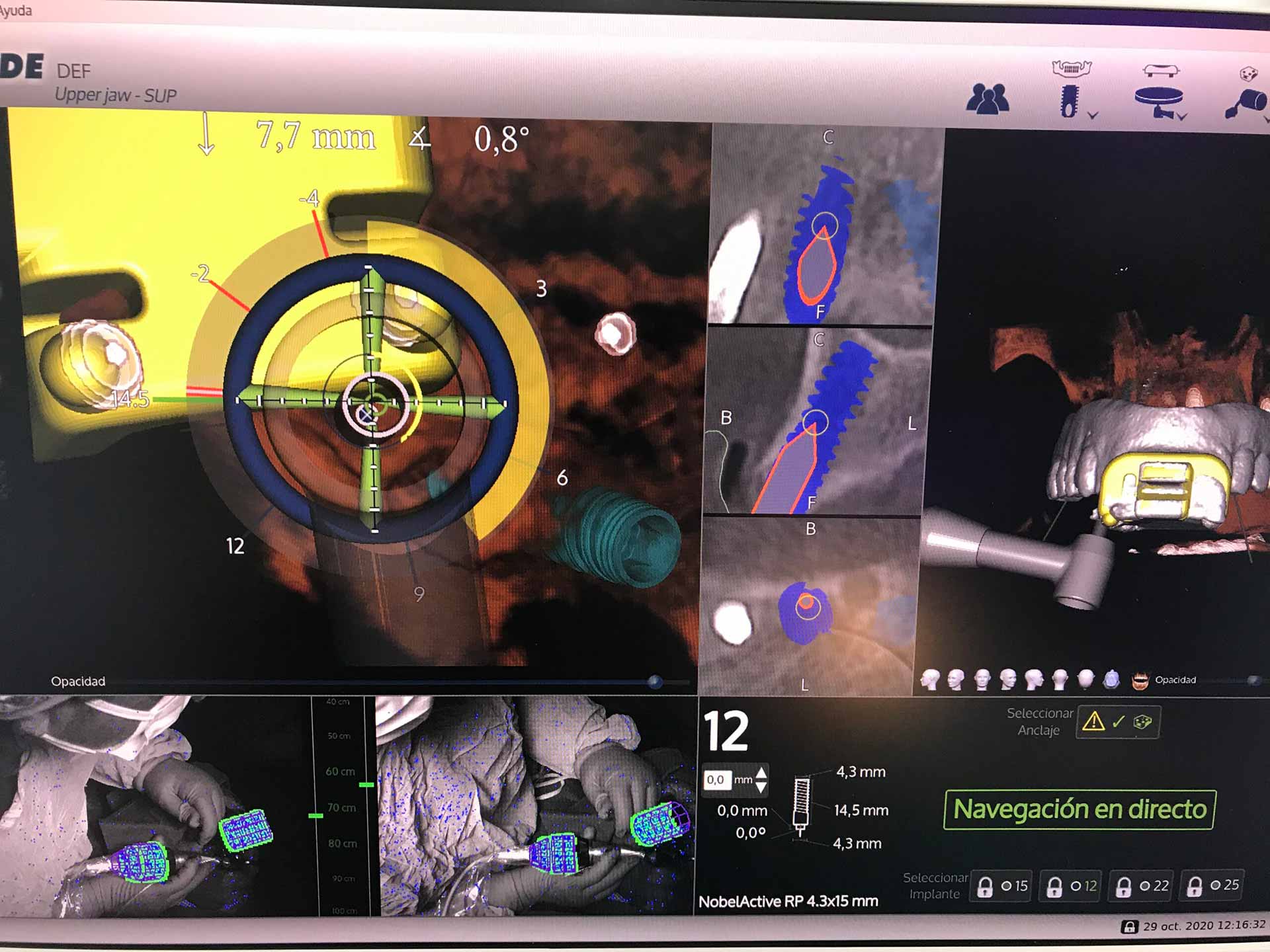Open the patients group icon
1270x952 pixels.
pyautogui.click(x=987, y=99)
